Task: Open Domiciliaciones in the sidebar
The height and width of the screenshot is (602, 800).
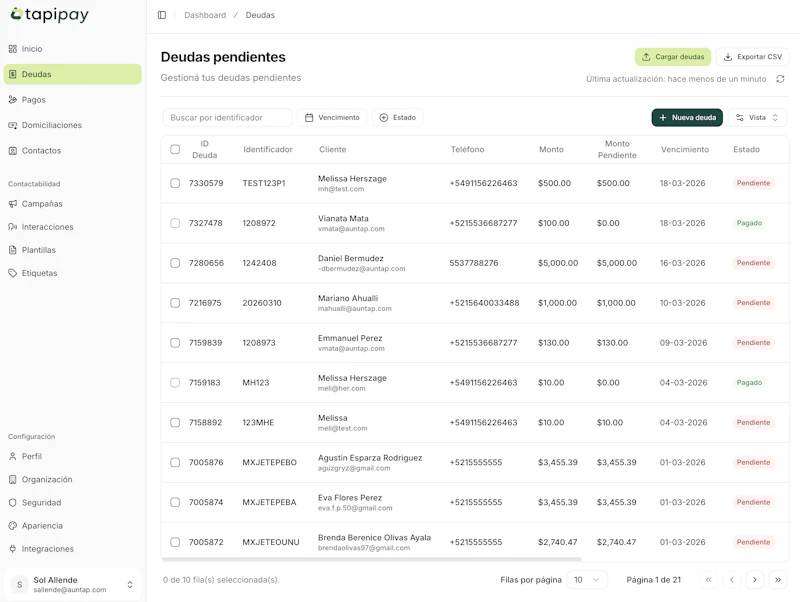Action: (x=72, y=125)
